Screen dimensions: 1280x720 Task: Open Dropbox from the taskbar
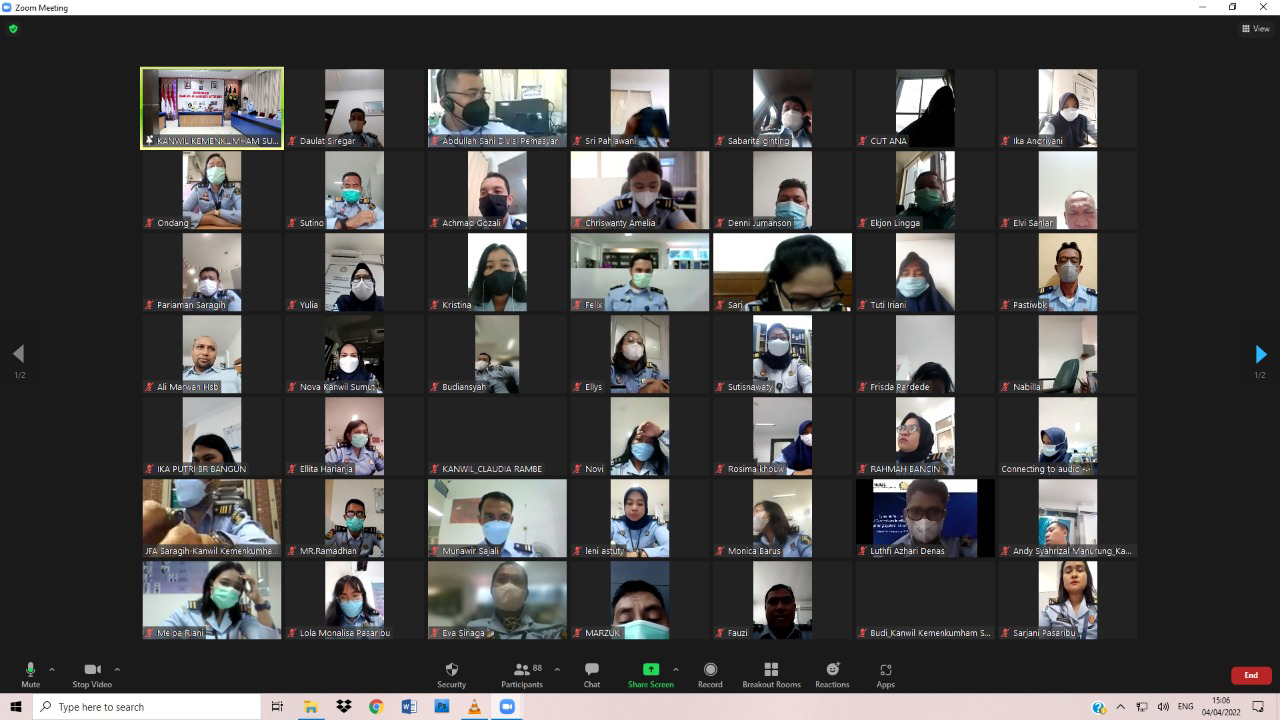click(x=344, y=707)
